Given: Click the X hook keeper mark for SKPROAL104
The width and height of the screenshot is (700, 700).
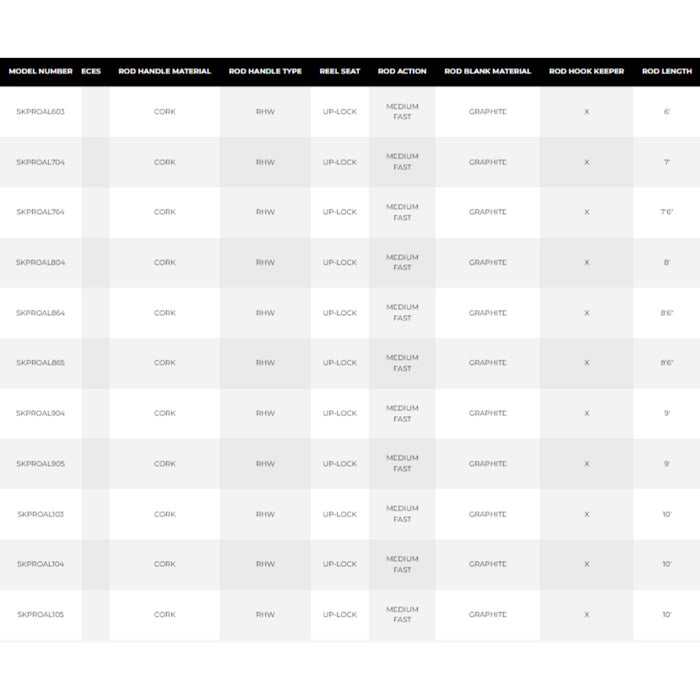Looking at the screenshot, I should [587, 564].
